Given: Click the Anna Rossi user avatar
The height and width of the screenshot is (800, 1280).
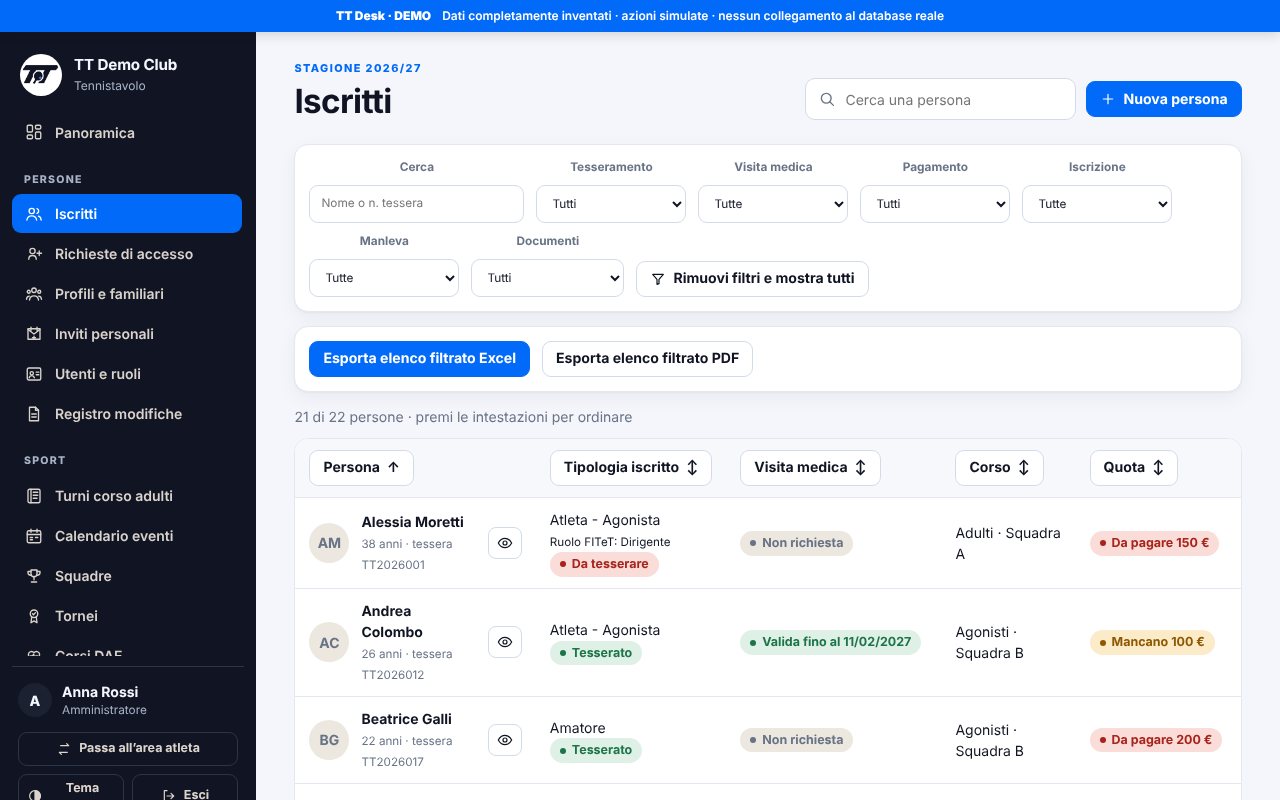Looking at the screenshot, I should [35, 700].
